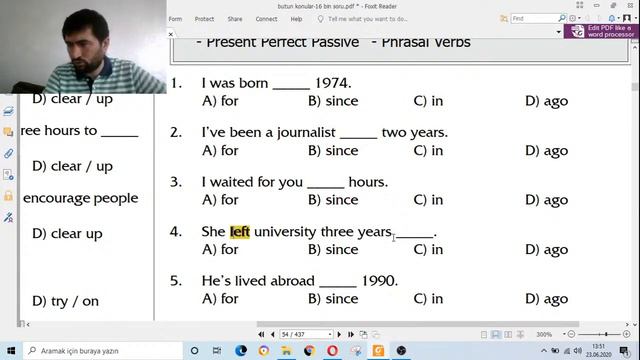Jump to the last page
Viewport: 640px width, 360px height.
pyautogui.click(x=351, y=334)
